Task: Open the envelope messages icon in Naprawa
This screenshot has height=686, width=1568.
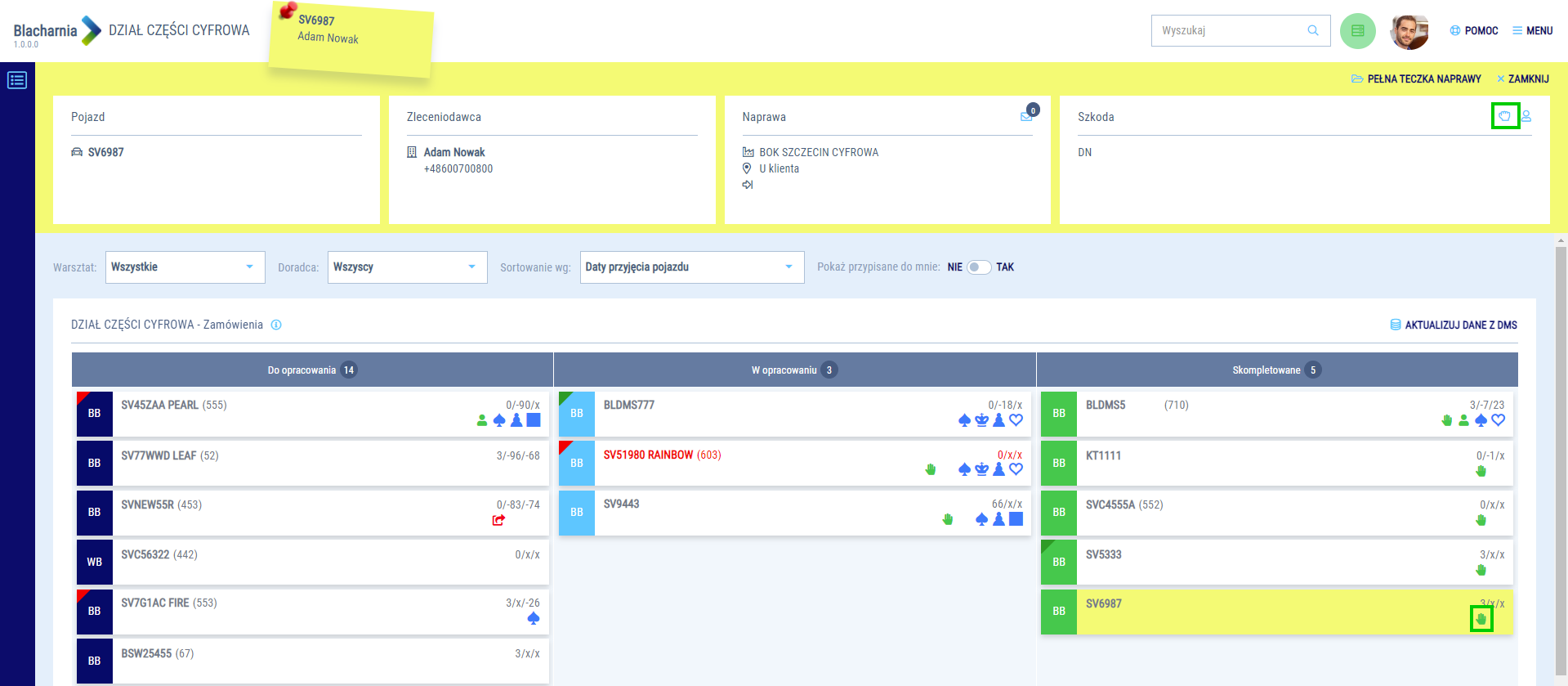Action: click(x=1026, y=116)
